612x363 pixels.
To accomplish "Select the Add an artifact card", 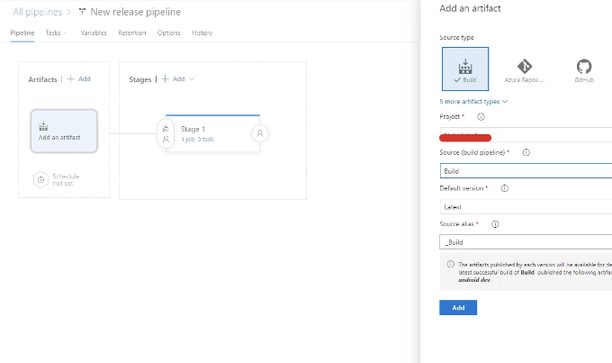I will pyautogui.click(x=64, y=131).
